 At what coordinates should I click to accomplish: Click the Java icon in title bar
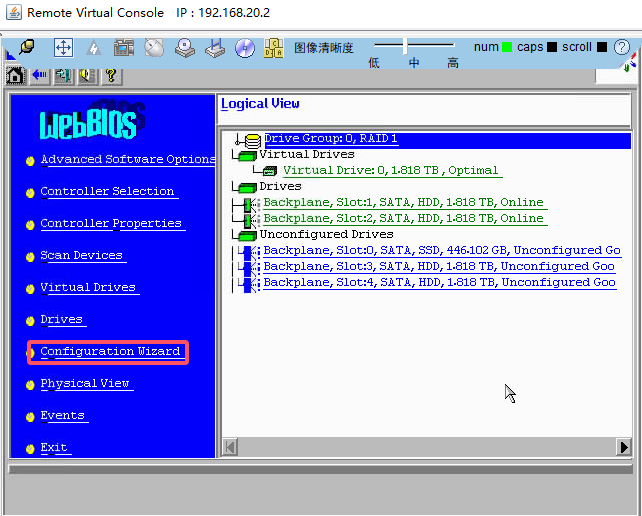(x=14, y=12)
